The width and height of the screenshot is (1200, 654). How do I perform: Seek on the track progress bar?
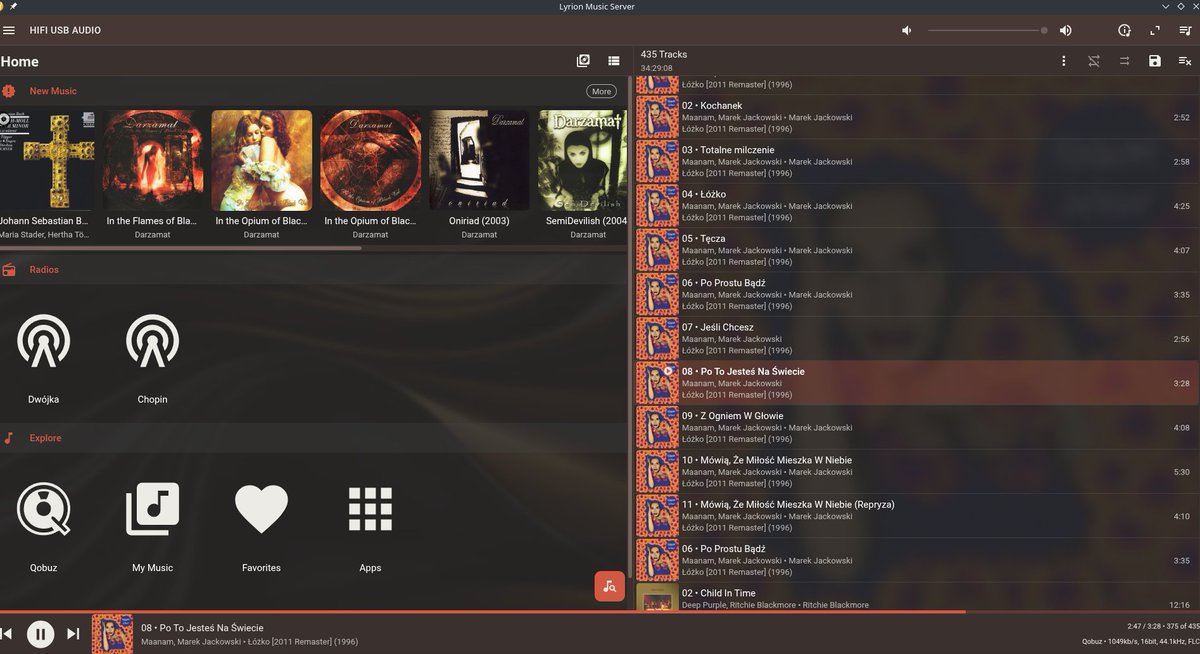(600, 611)
